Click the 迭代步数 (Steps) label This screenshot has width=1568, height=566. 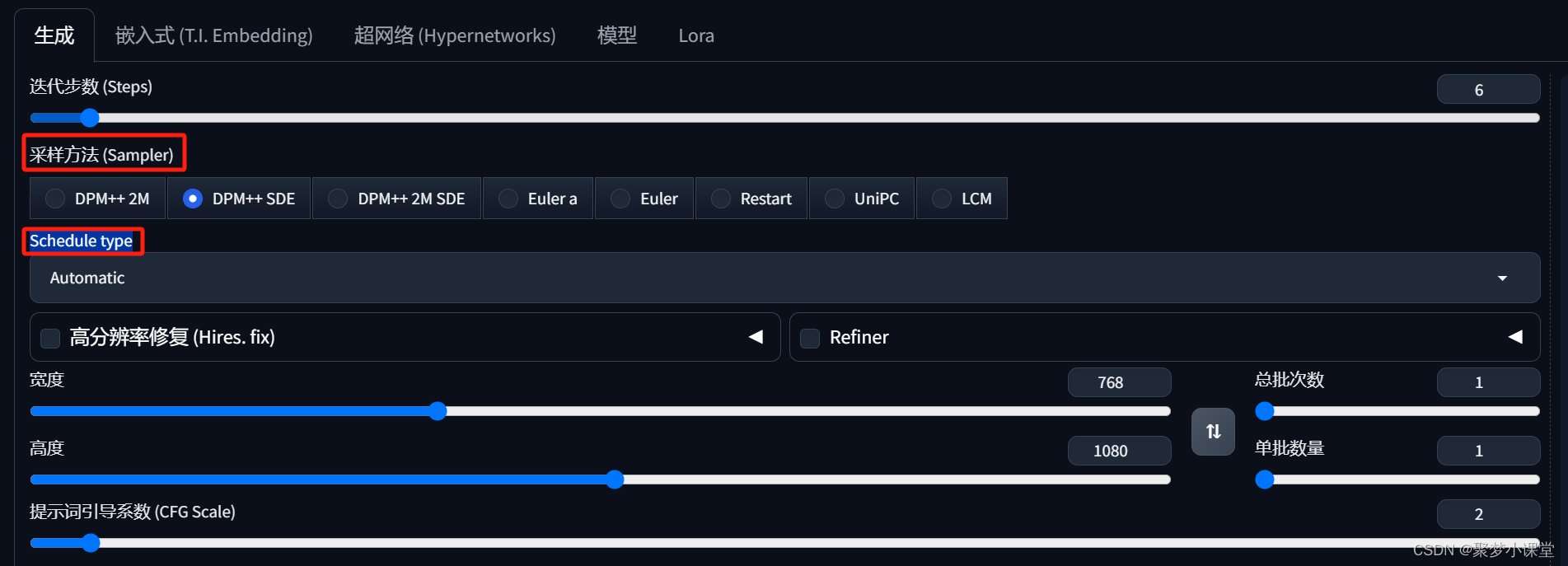pyautogui.click(x=91, y=87)
